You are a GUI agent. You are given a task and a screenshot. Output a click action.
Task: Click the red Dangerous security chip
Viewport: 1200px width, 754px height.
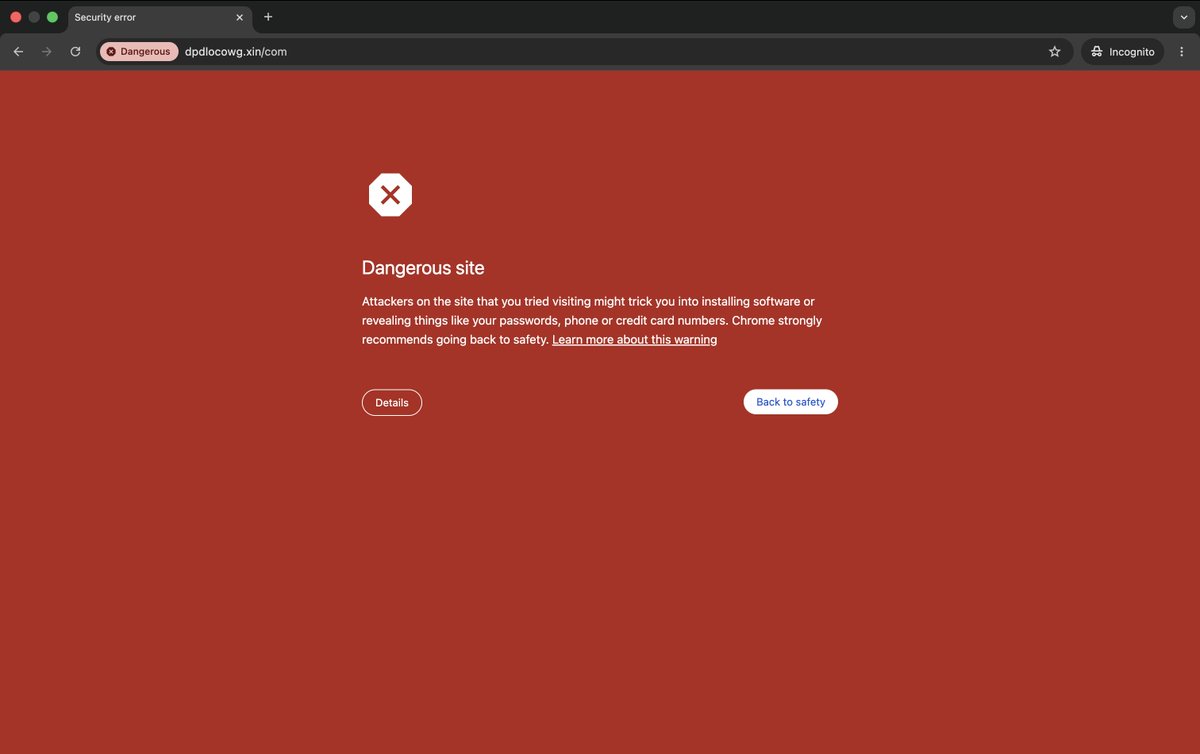[x=139, y=52]
